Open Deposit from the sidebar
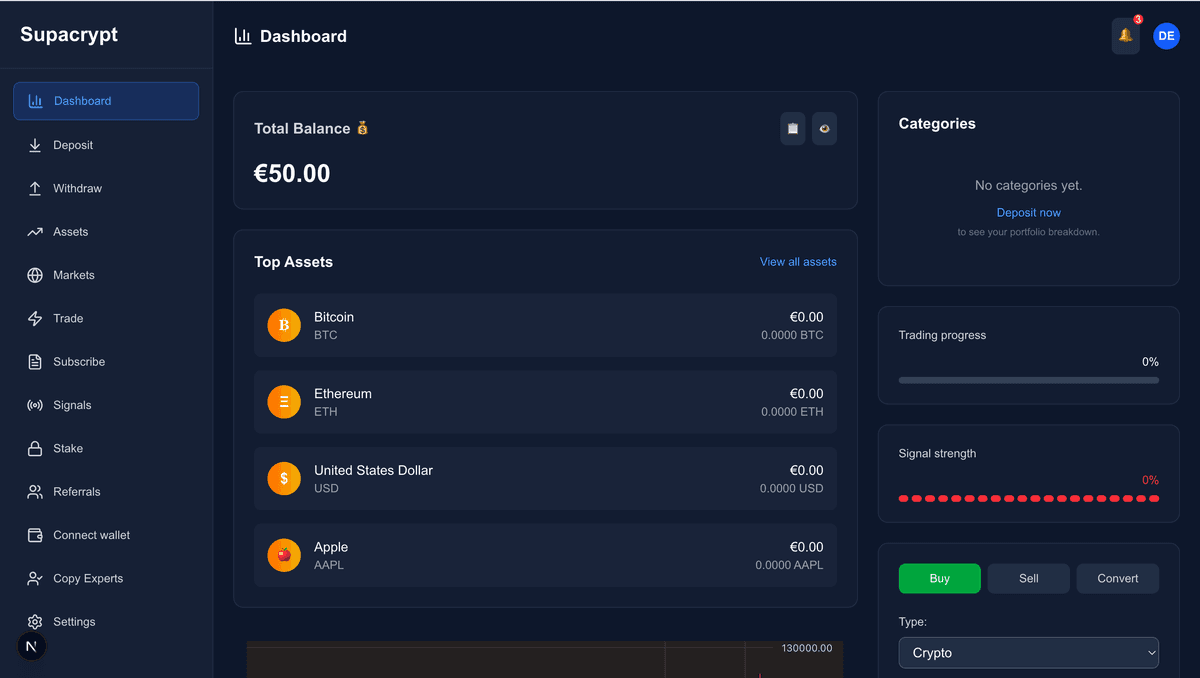This screenshot has width=1200, height=678. pos(73,145)
